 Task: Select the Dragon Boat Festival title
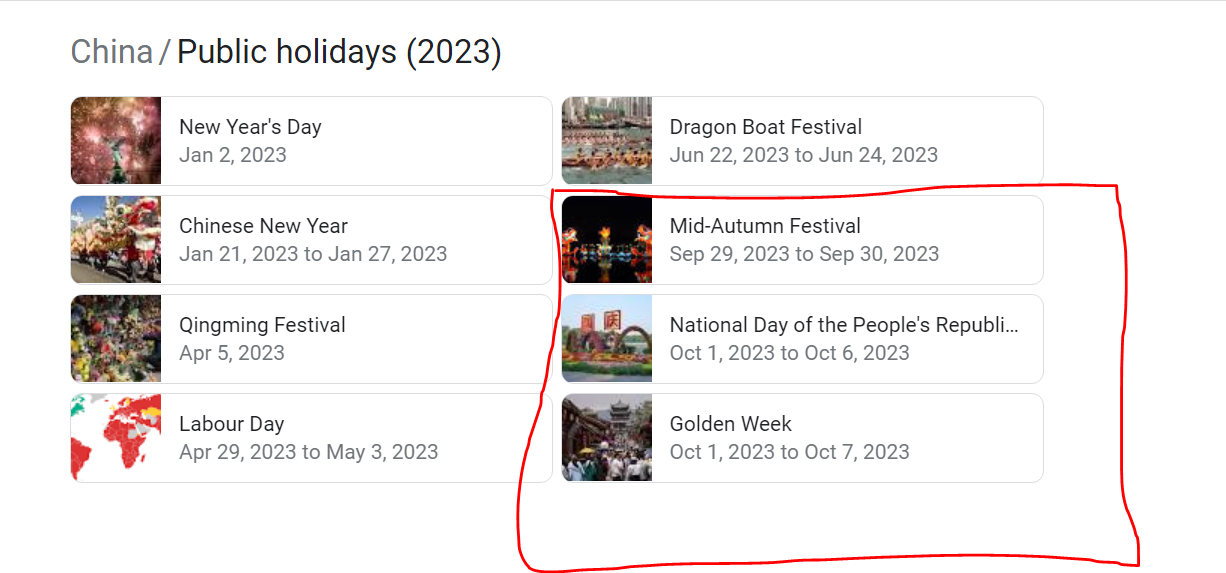click(x=765, y=127)
